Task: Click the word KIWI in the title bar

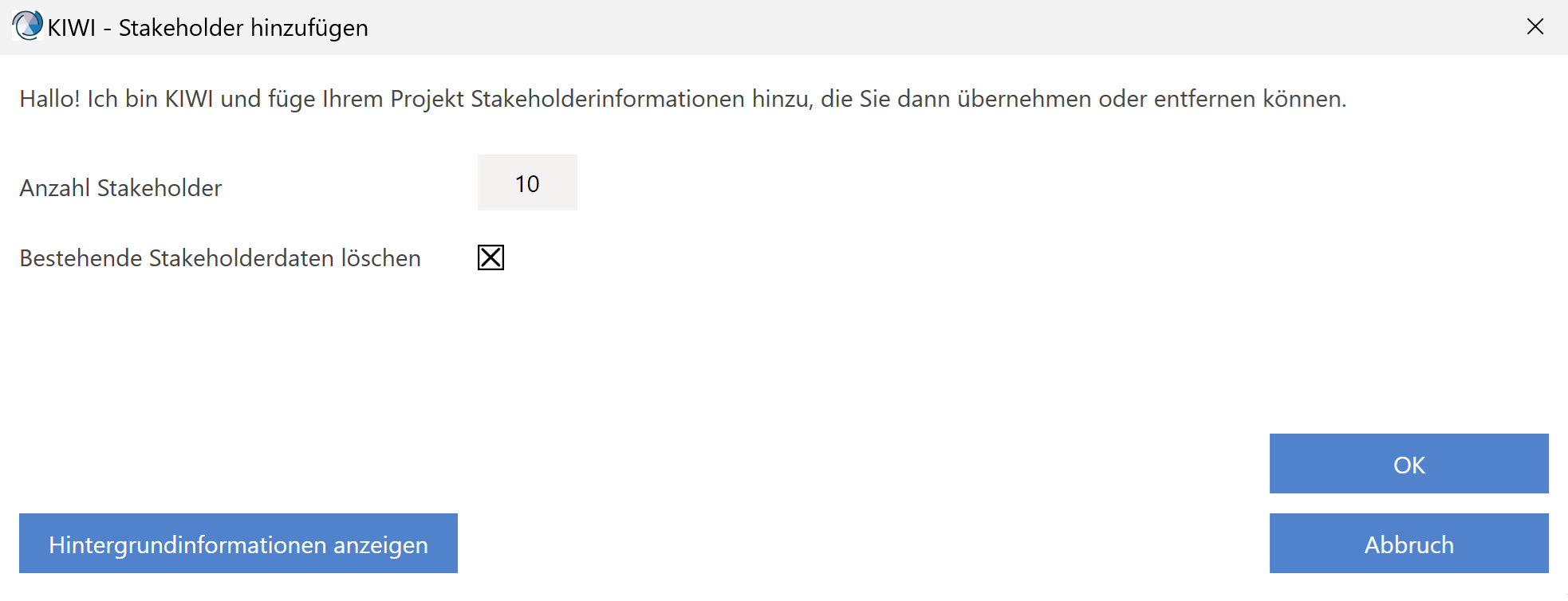Action: tap(71, 28)
